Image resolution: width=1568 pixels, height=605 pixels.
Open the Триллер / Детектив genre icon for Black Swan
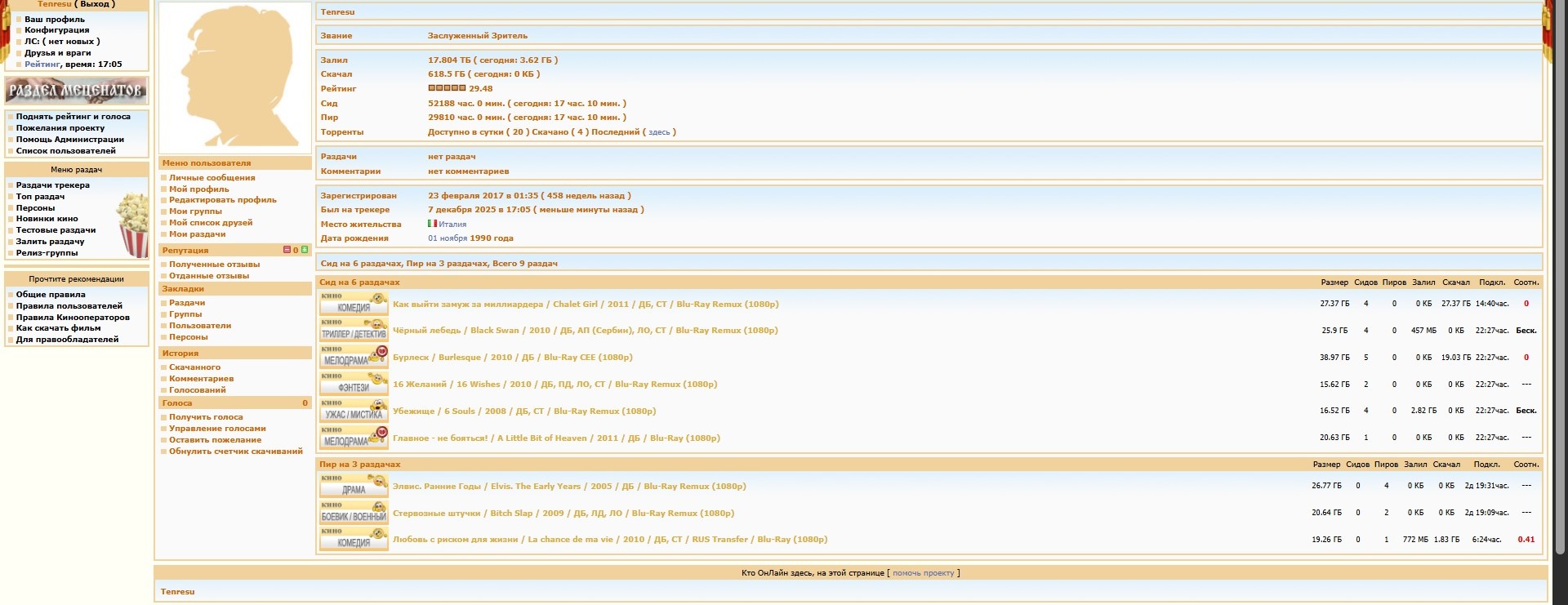[x=354, y=331]
